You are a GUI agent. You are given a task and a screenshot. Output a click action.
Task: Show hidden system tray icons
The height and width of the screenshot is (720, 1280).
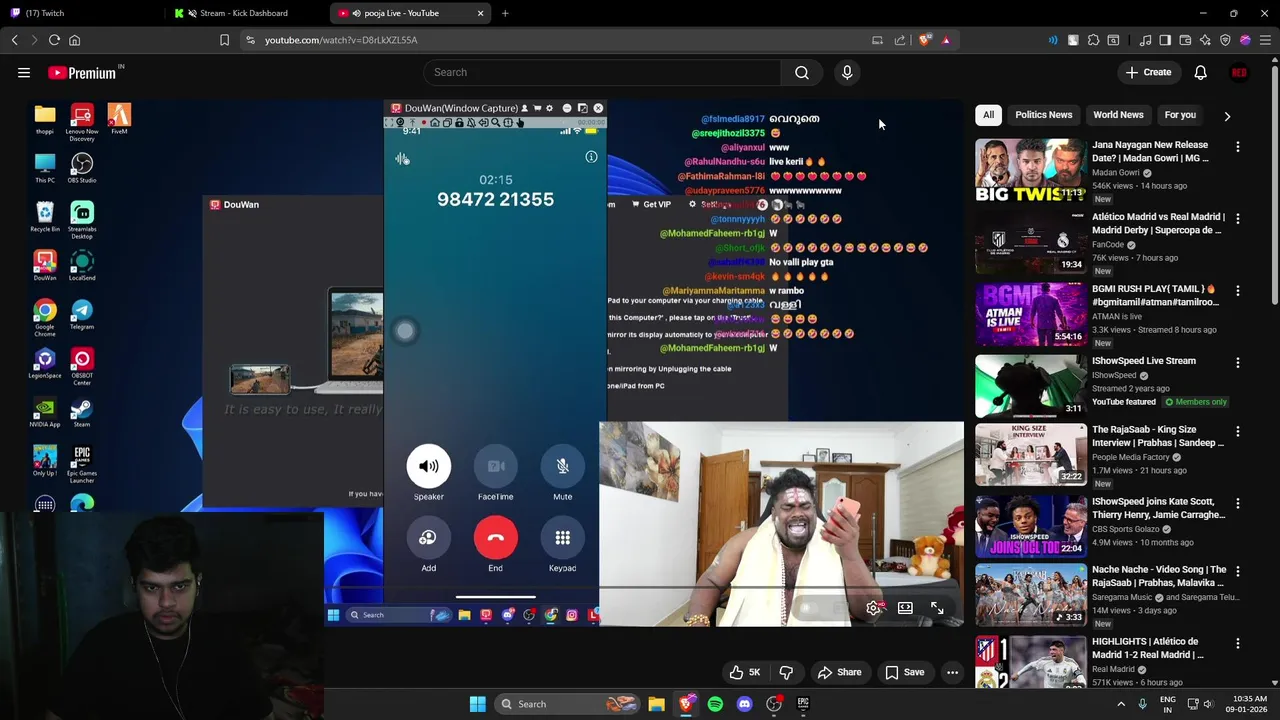click(x=1120, y=704)
